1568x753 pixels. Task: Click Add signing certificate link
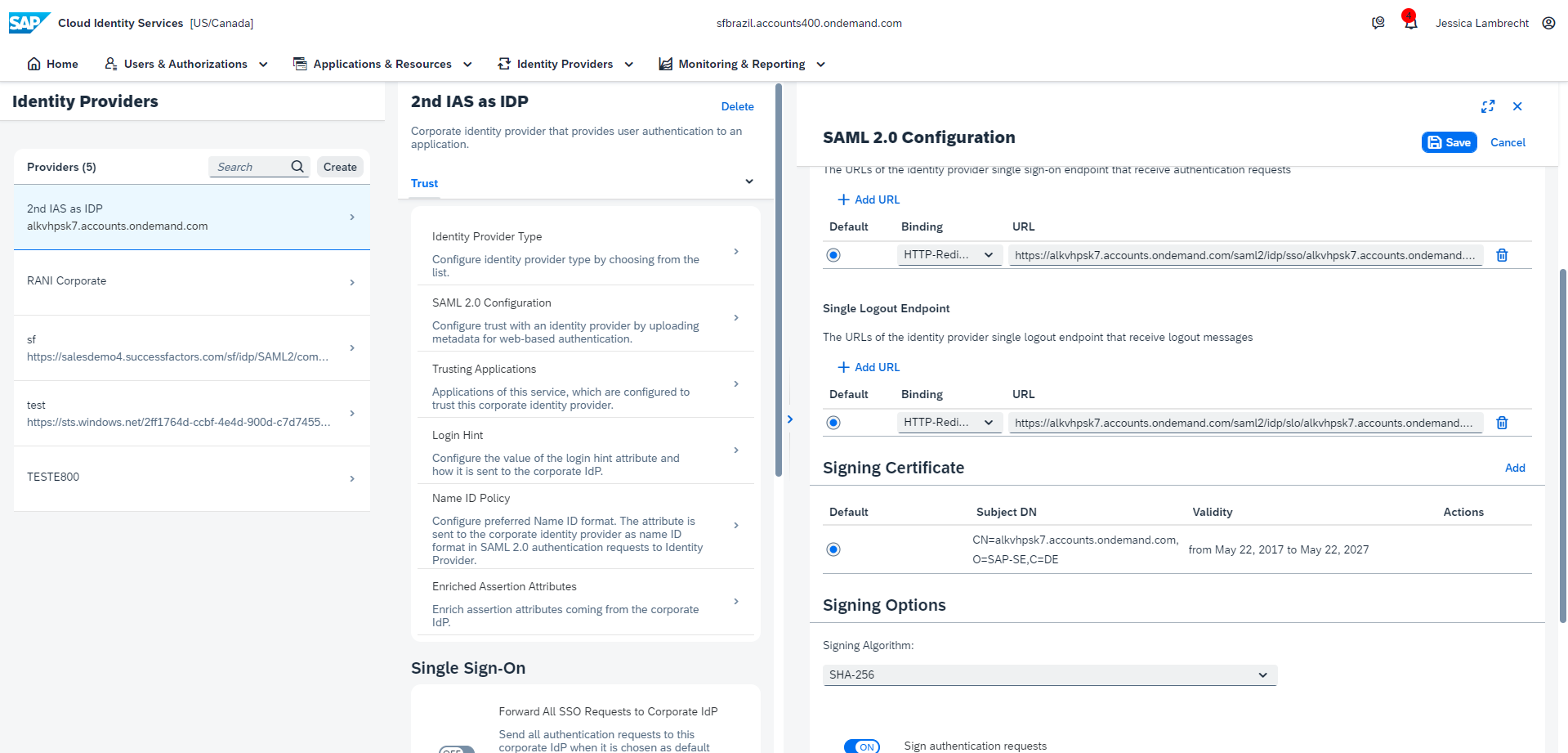1515,468
